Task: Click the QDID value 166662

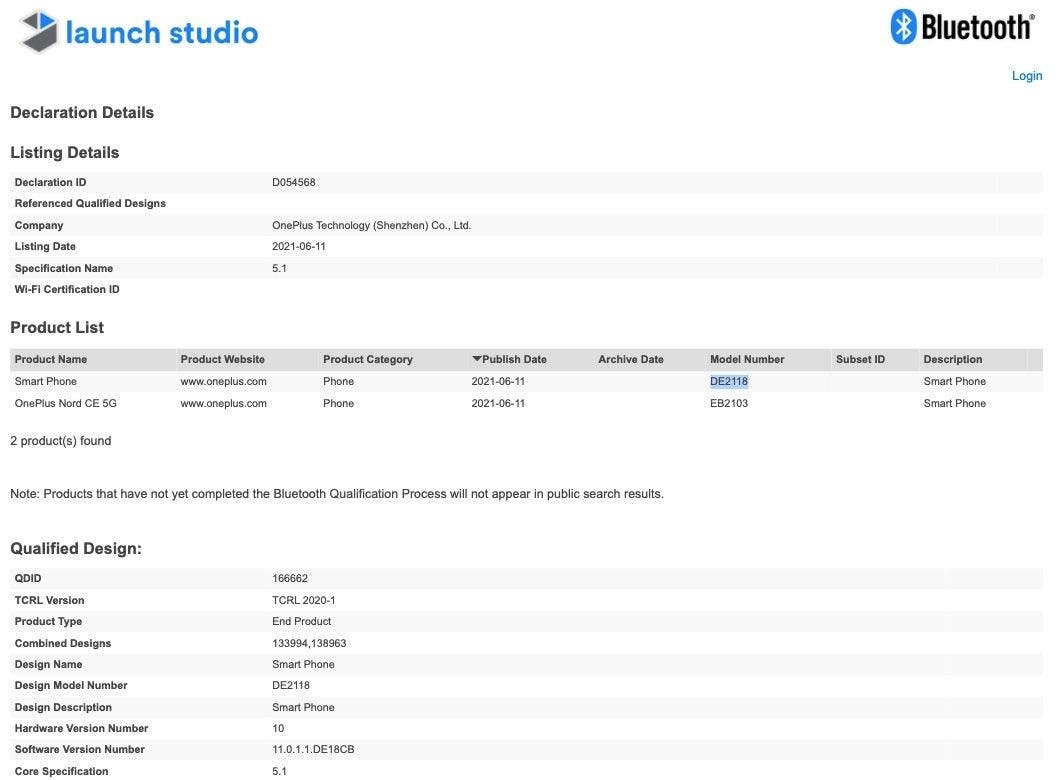Action: (290, 578)
